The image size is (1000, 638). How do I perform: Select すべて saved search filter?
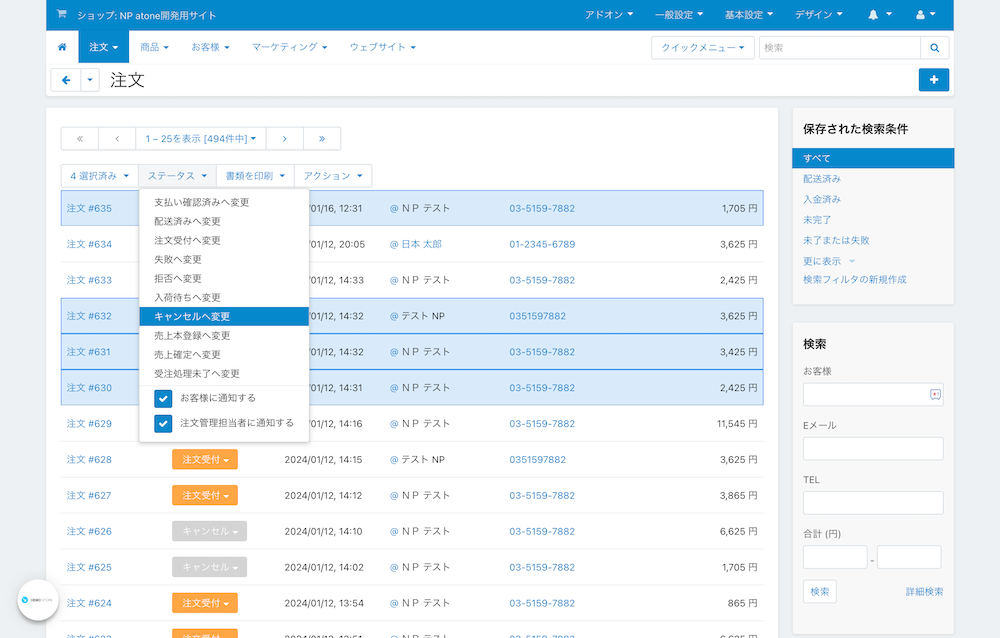click(x=873, y=158)
